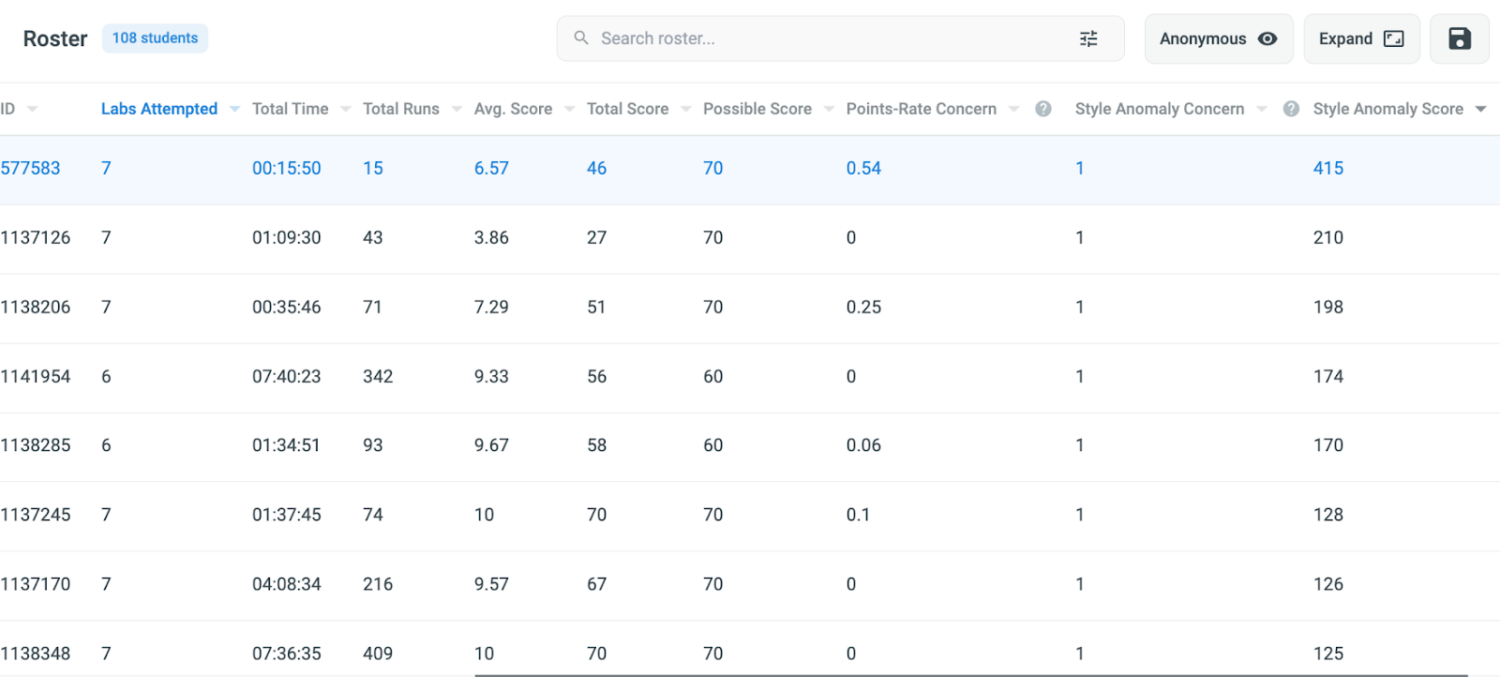This screenshot has width=1500, height=677.
Task: Click the magnifier icon in search bar
Action: point(581,39)
